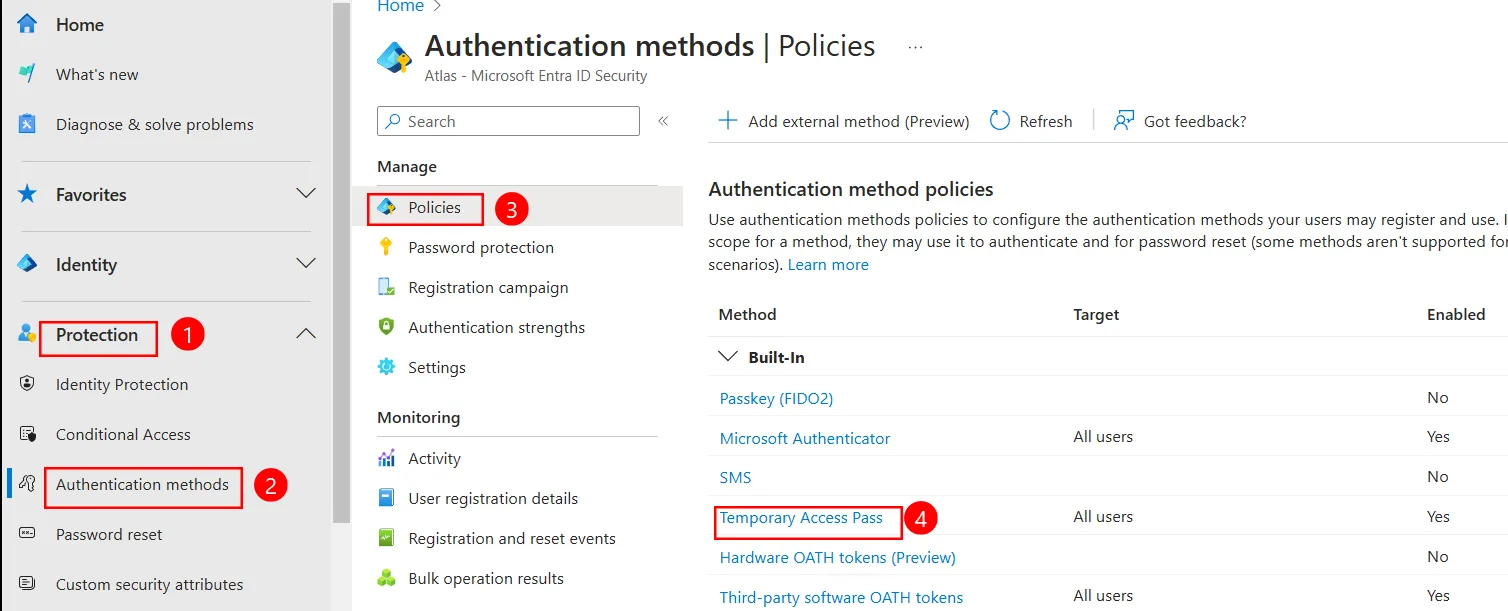Follow the Learn more link
Image resolution: width=1508 pixels, height=611 pixels.
pos(828,265)
